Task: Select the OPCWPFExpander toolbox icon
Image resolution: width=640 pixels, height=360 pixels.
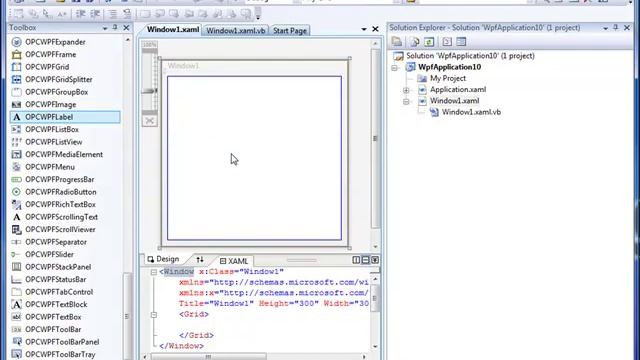Action: pos(16,42)
